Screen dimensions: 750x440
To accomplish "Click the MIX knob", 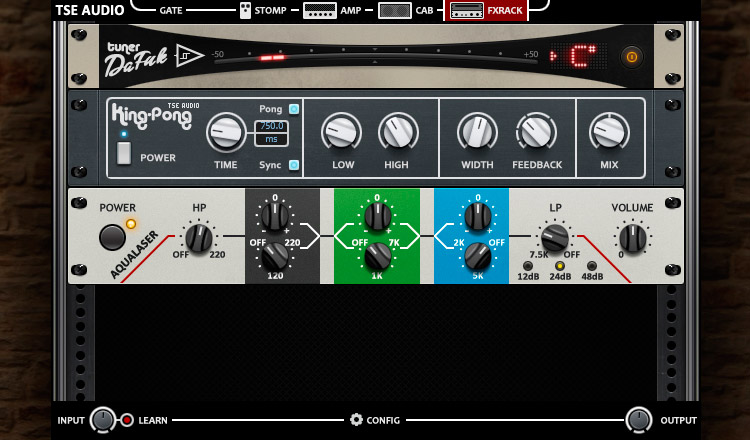I will tap(609, 132).
